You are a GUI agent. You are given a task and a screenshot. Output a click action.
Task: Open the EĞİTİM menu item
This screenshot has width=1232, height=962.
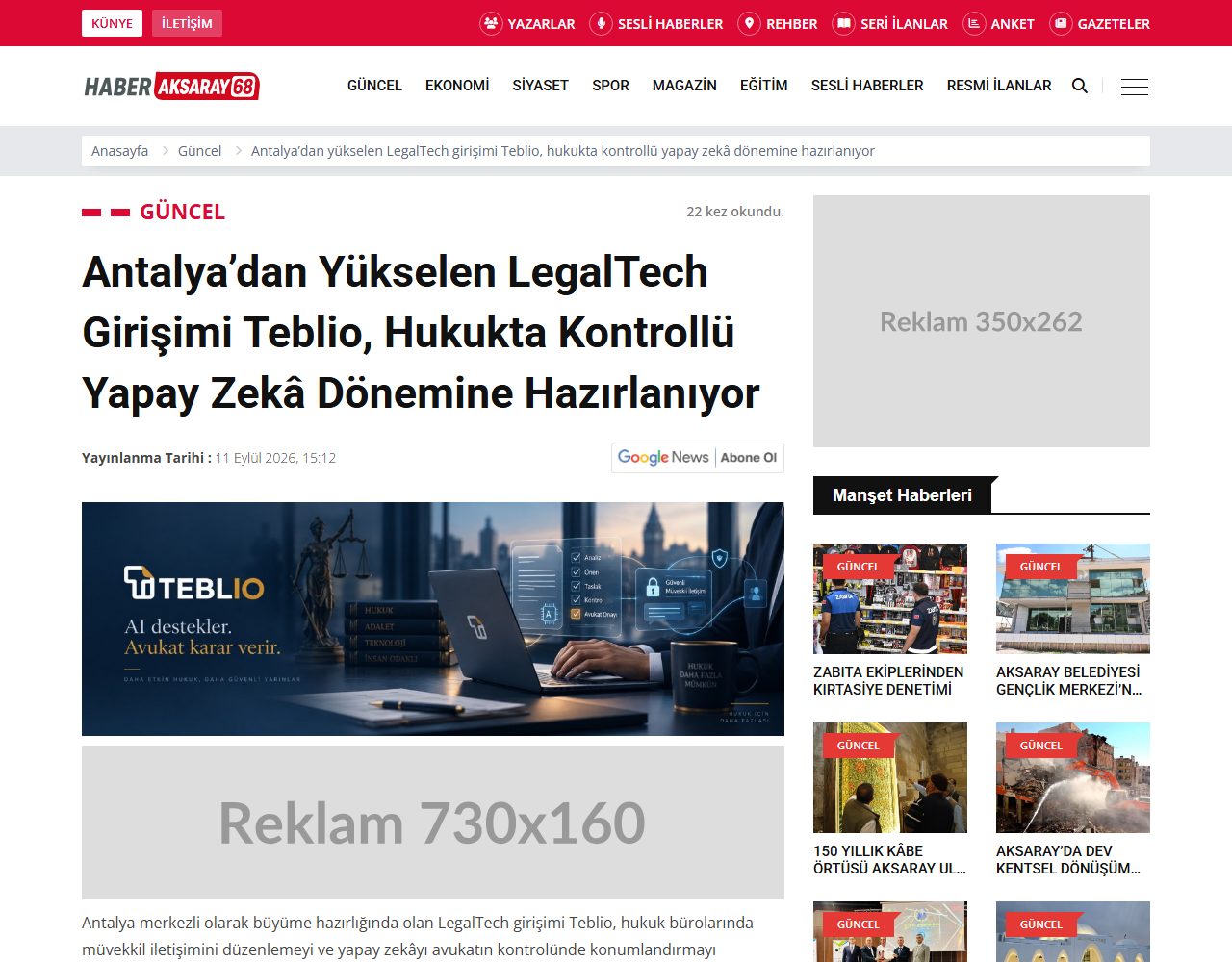tap(763, 86)
